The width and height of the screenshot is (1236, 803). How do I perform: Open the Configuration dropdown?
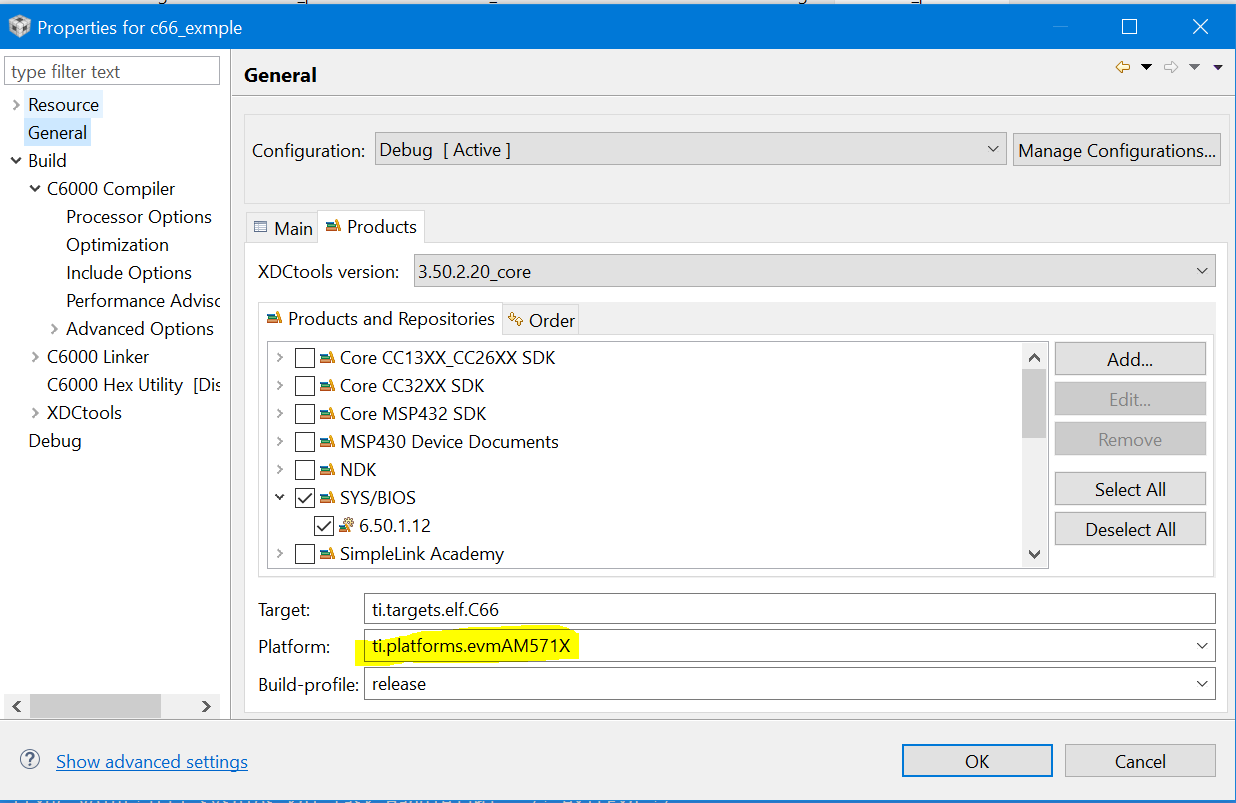click(690, 150)
